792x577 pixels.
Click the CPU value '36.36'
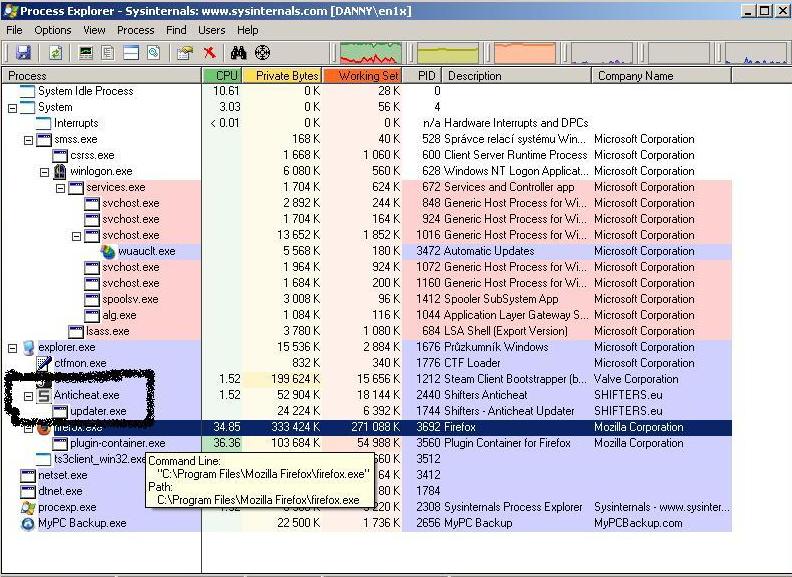[x=227, y=443]
